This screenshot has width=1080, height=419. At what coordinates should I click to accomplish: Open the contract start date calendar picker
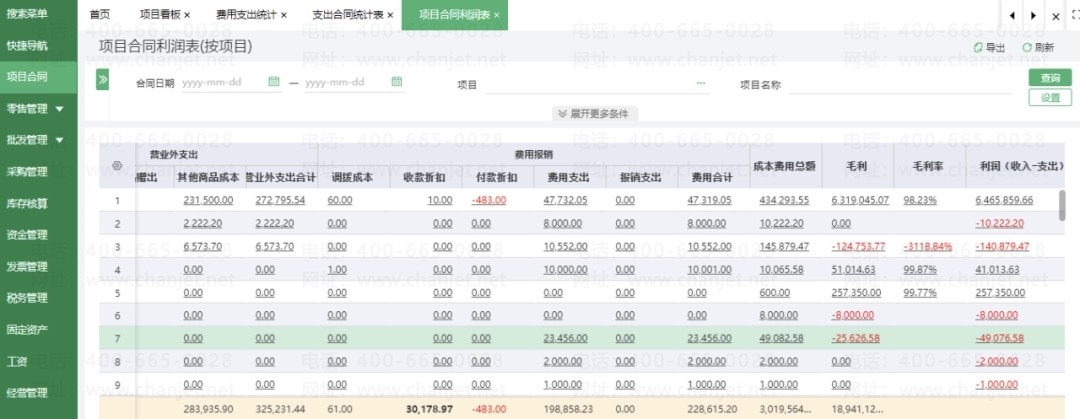tap(274, 82)
